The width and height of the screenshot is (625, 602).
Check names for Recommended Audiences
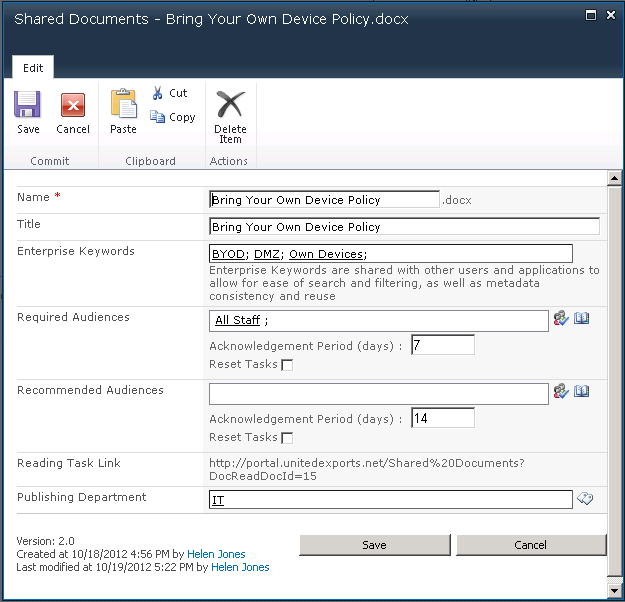[x=561, y=391]
